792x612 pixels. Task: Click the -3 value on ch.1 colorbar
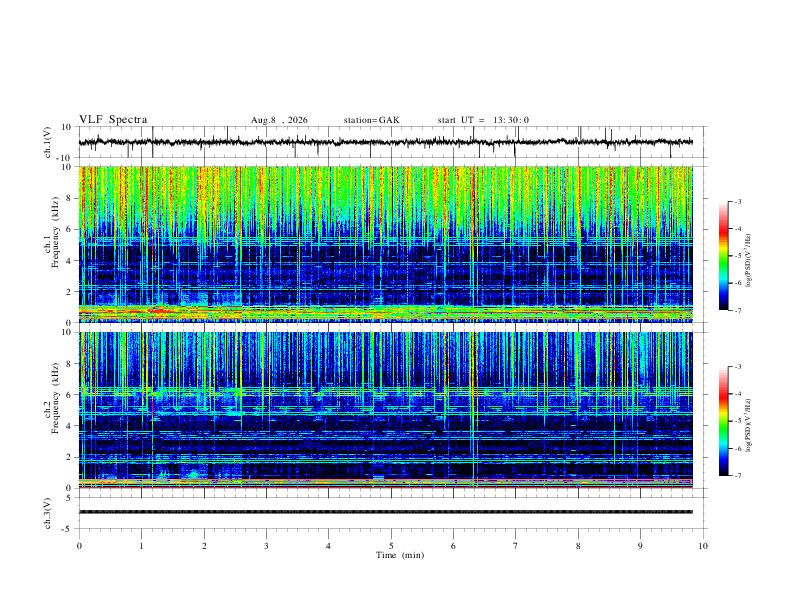[x=738, y=201]
